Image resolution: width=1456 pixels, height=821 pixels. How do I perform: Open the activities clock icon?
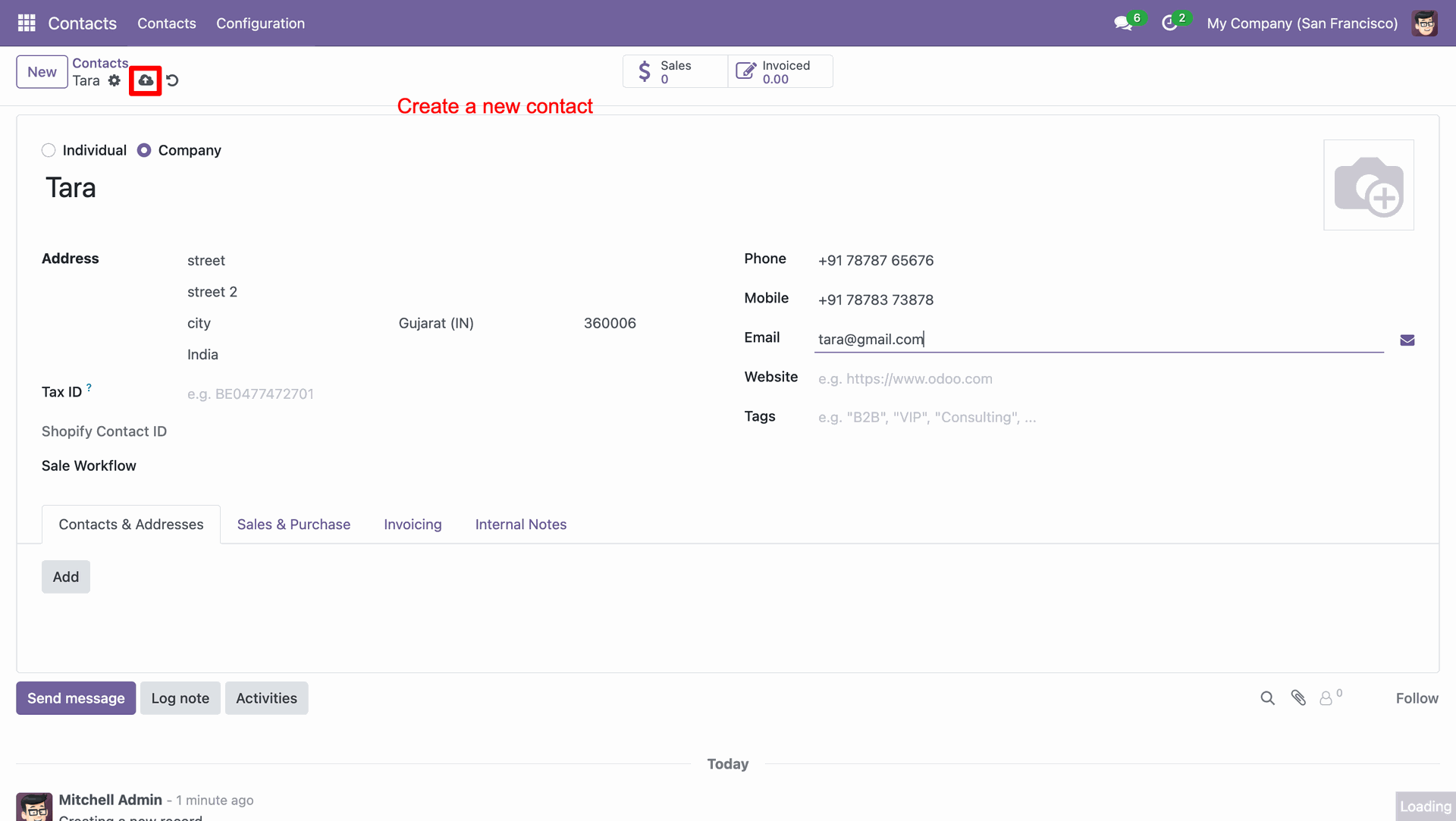pyautogui.click(x=1169, y=24)
